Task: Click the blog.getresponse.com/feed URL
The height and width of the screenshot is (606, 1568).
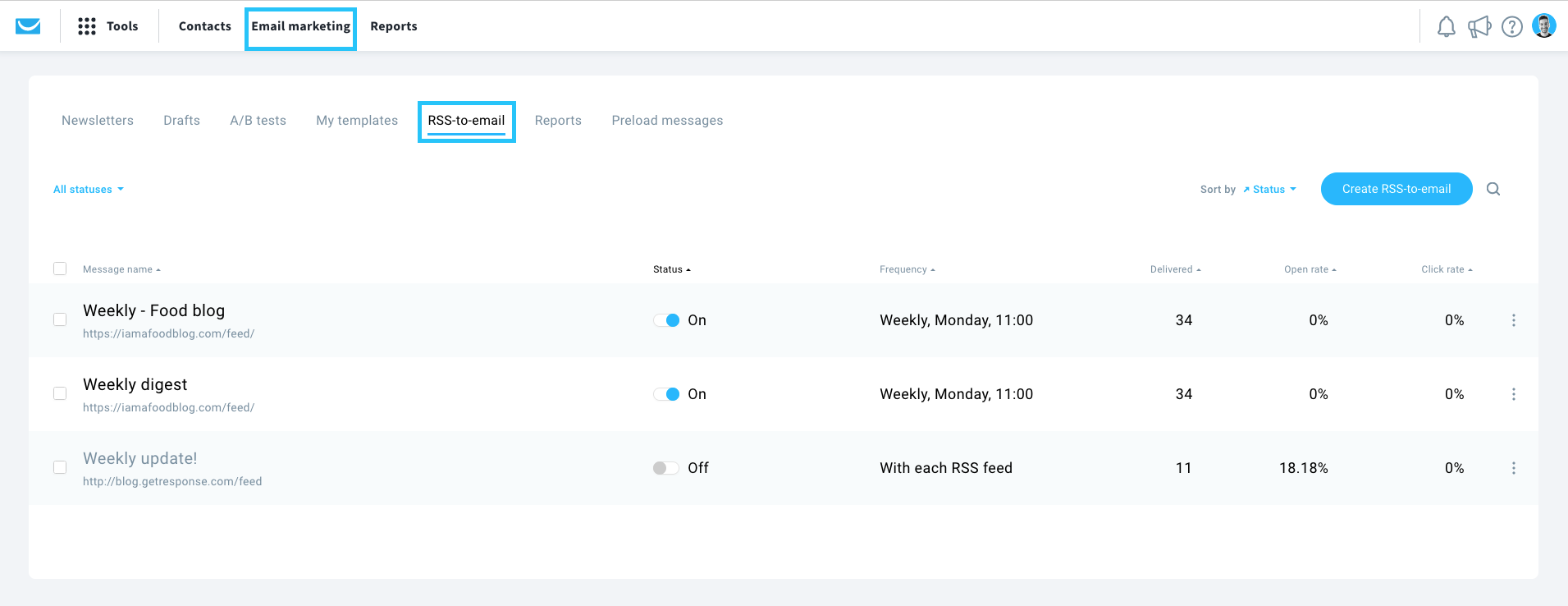Action: tap(172, 481)
